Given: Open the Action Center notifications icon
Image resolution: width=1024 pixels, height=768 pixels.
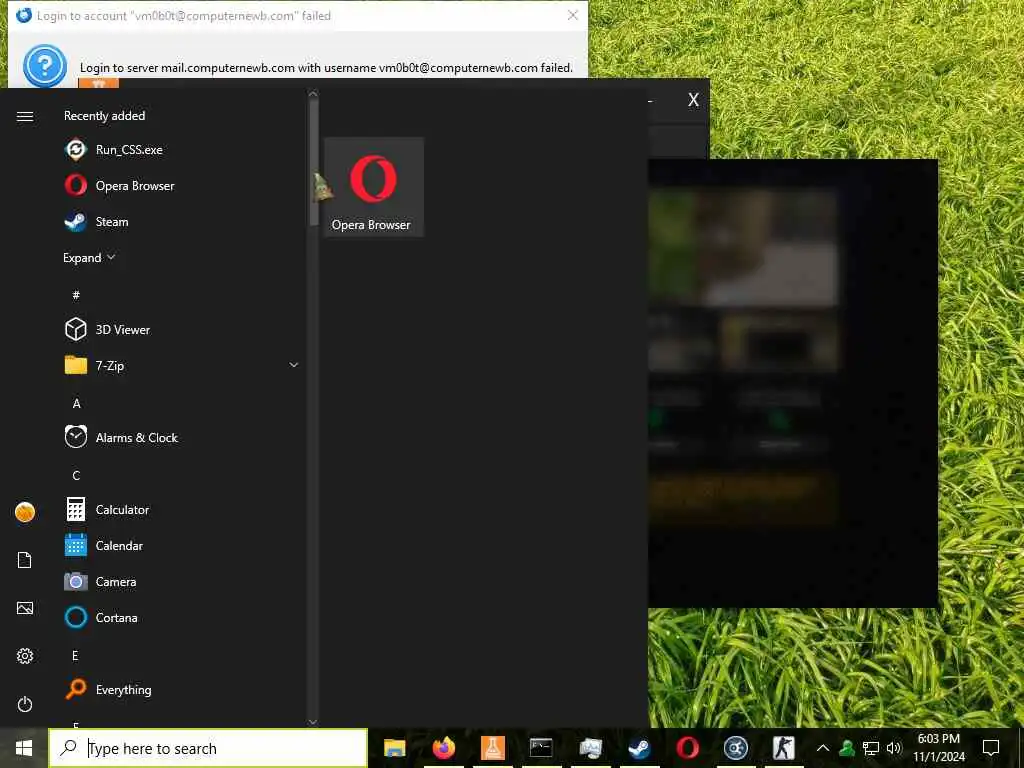Looking at the screenshot, I should click(991, 748).
